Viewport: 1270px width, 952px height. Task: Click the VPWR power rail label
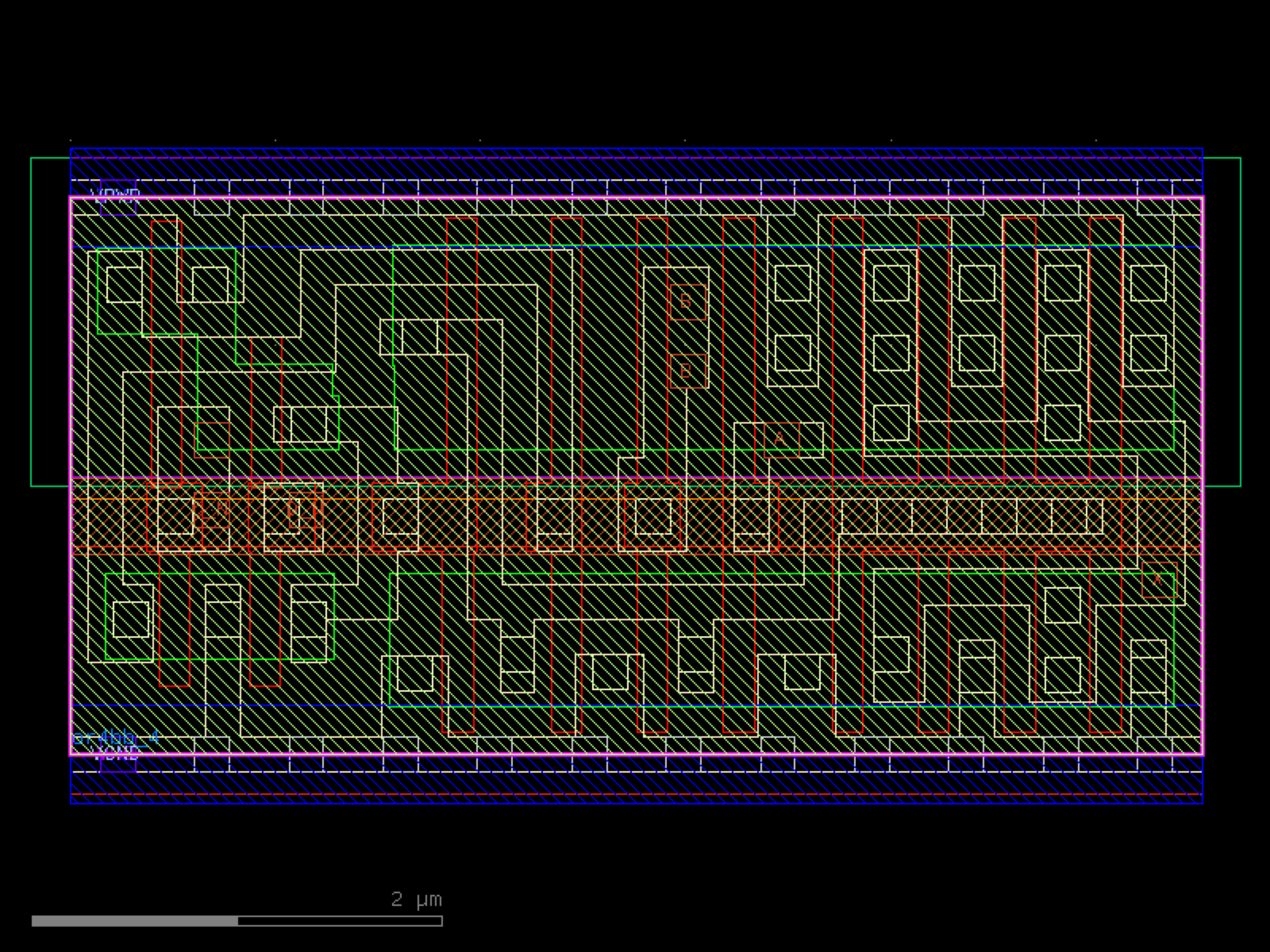pyautogui.click(x=116, y=195)
